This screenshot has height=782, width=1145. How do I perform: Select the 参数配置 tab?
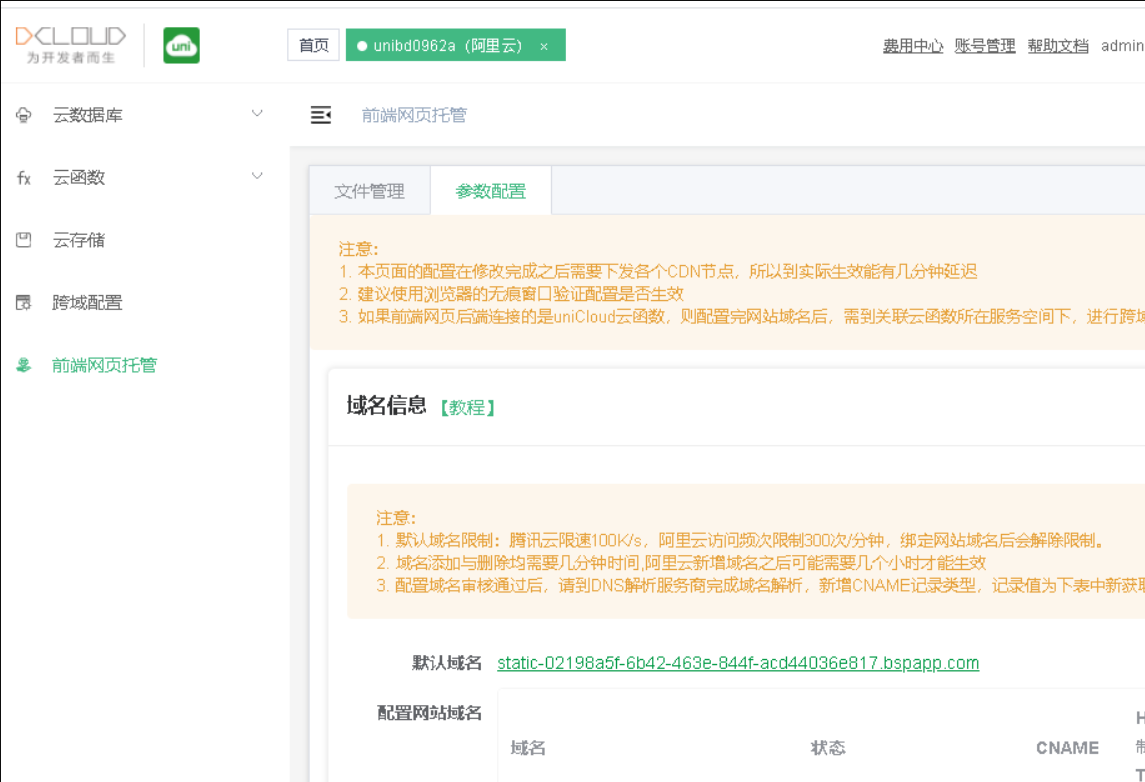[x=489, y=190]
